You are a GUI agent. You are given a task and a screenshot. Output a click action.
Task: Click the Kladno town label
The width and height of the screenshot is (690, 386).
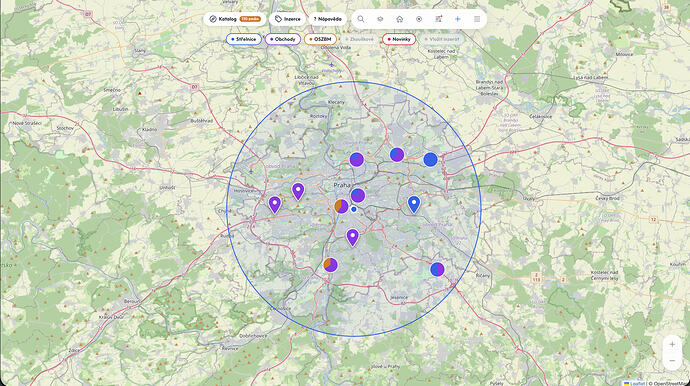(149, 129)
